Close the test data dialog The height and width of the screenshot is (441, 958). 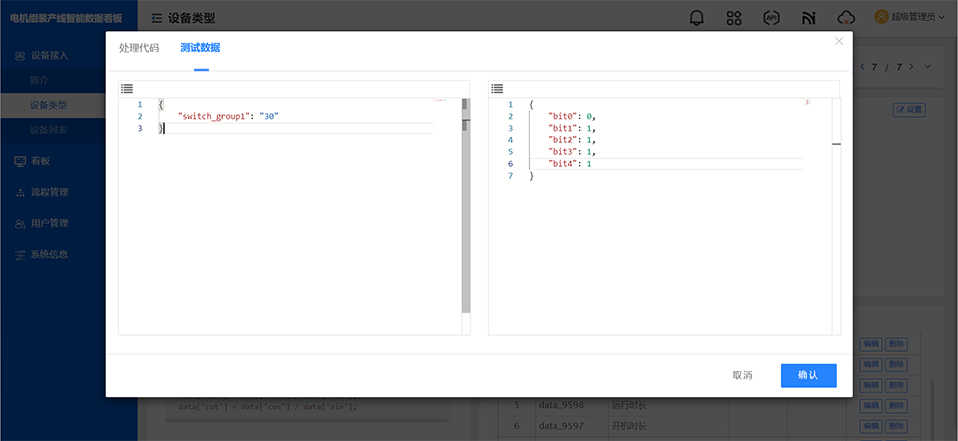coord(839,42)
